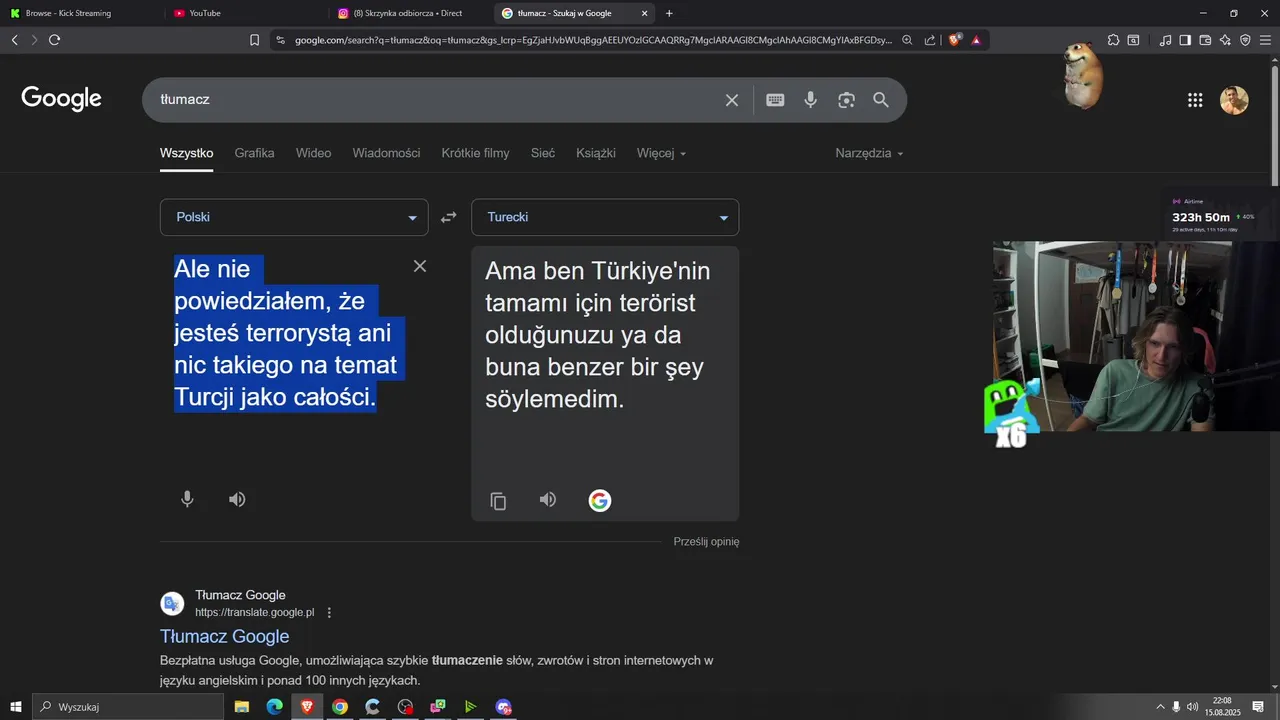The image size is (1280, 720).
Task: Share this page link
Action: click(x=930, y=40)
